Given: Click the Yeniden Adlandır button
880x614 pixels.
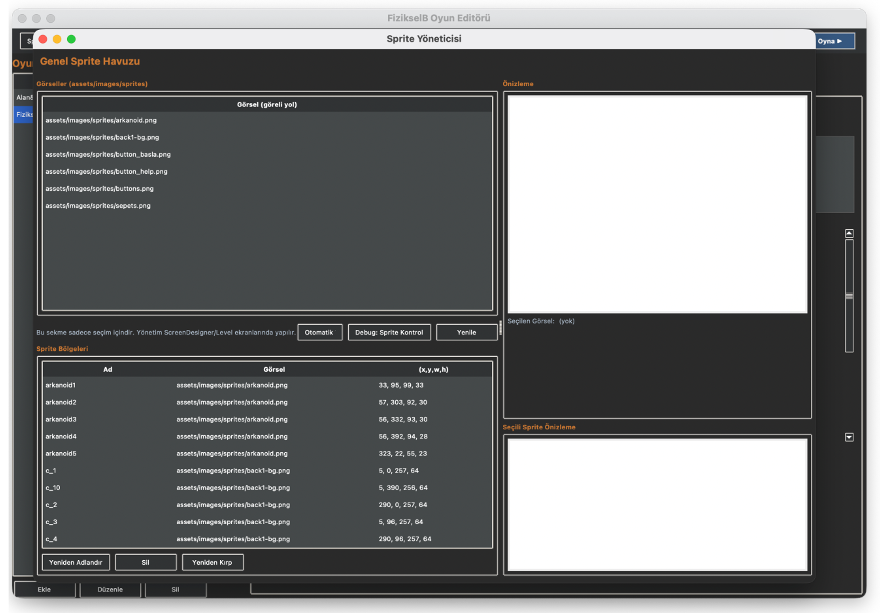Looking at the screenshot, I should 75,562.
